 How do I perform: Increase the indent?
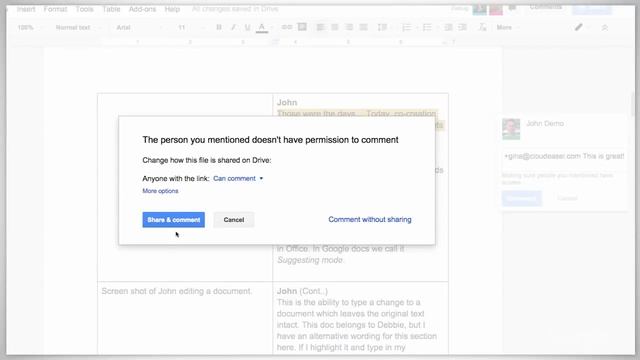tap(462, 27)
